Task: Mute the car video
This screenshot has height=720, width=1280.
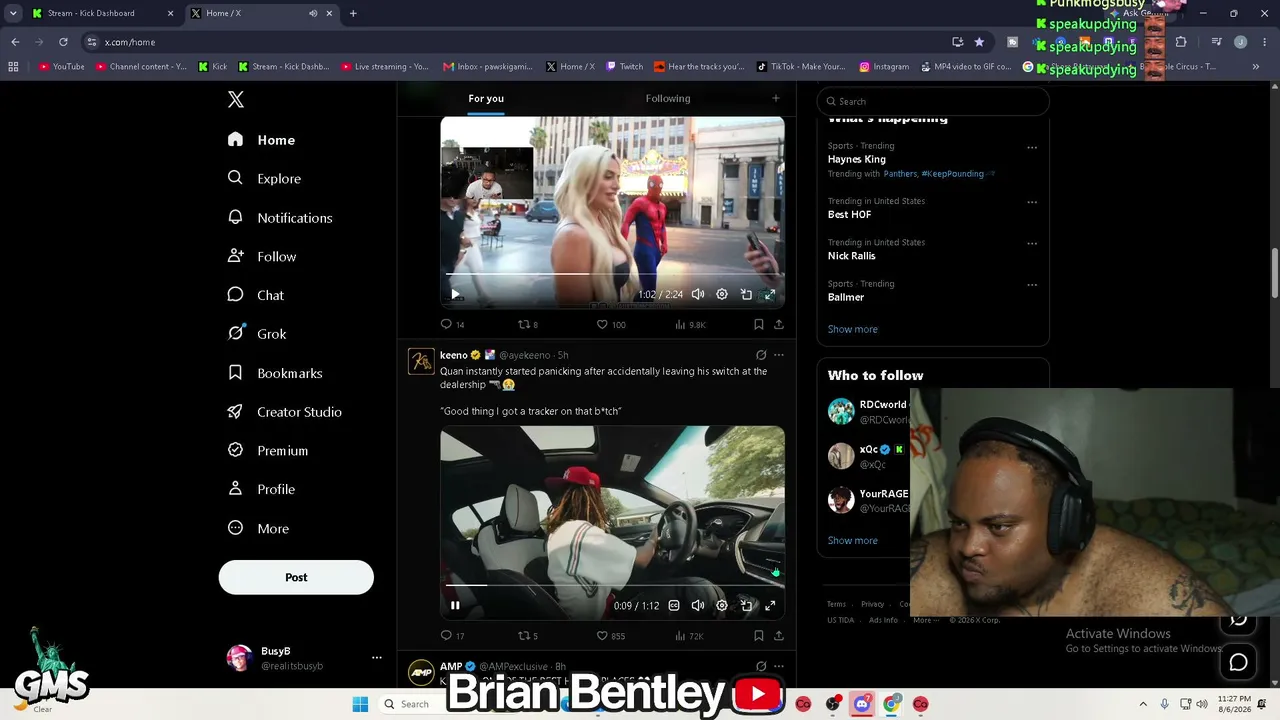Action: click(x=698, y=605)
